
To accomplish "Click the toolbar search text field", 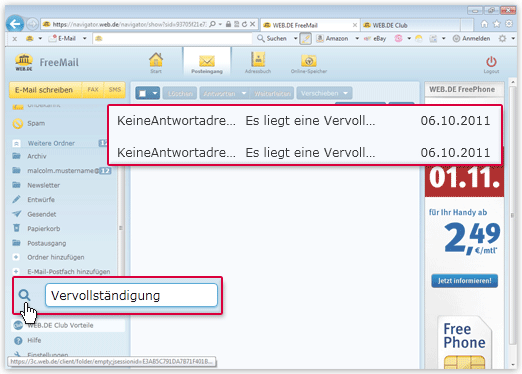I will (x=172, y=39).
